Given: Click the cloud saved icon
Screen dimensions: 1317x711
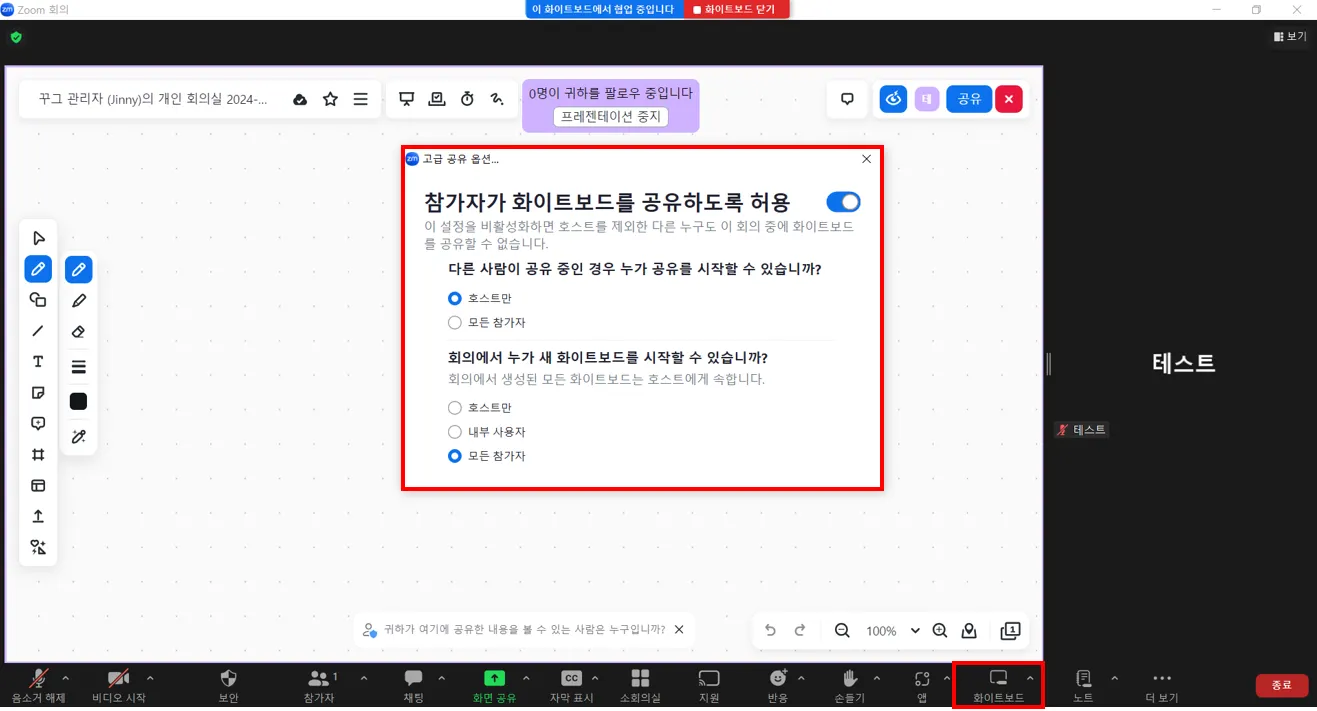Looking at the screenshot, I should coord(300,100).
